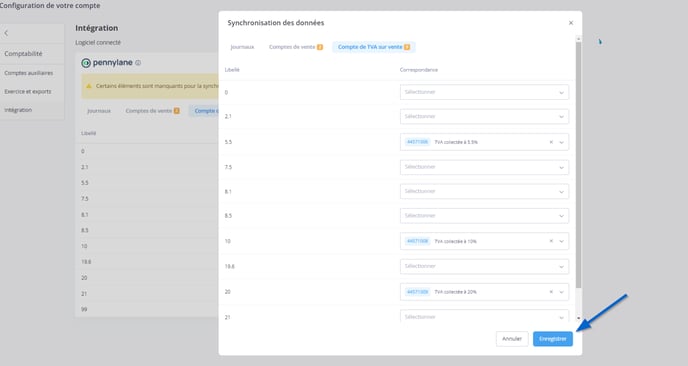This screenshot has height=366, width=688.
Task: Open correspondance dropdown for rate 2.1
Action: (484, 117)
